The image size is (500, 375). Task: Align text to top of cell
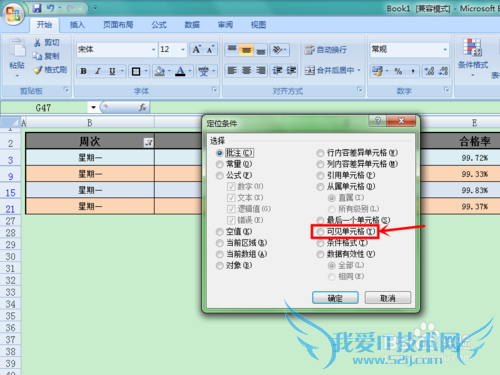click(x=232, y=50)
